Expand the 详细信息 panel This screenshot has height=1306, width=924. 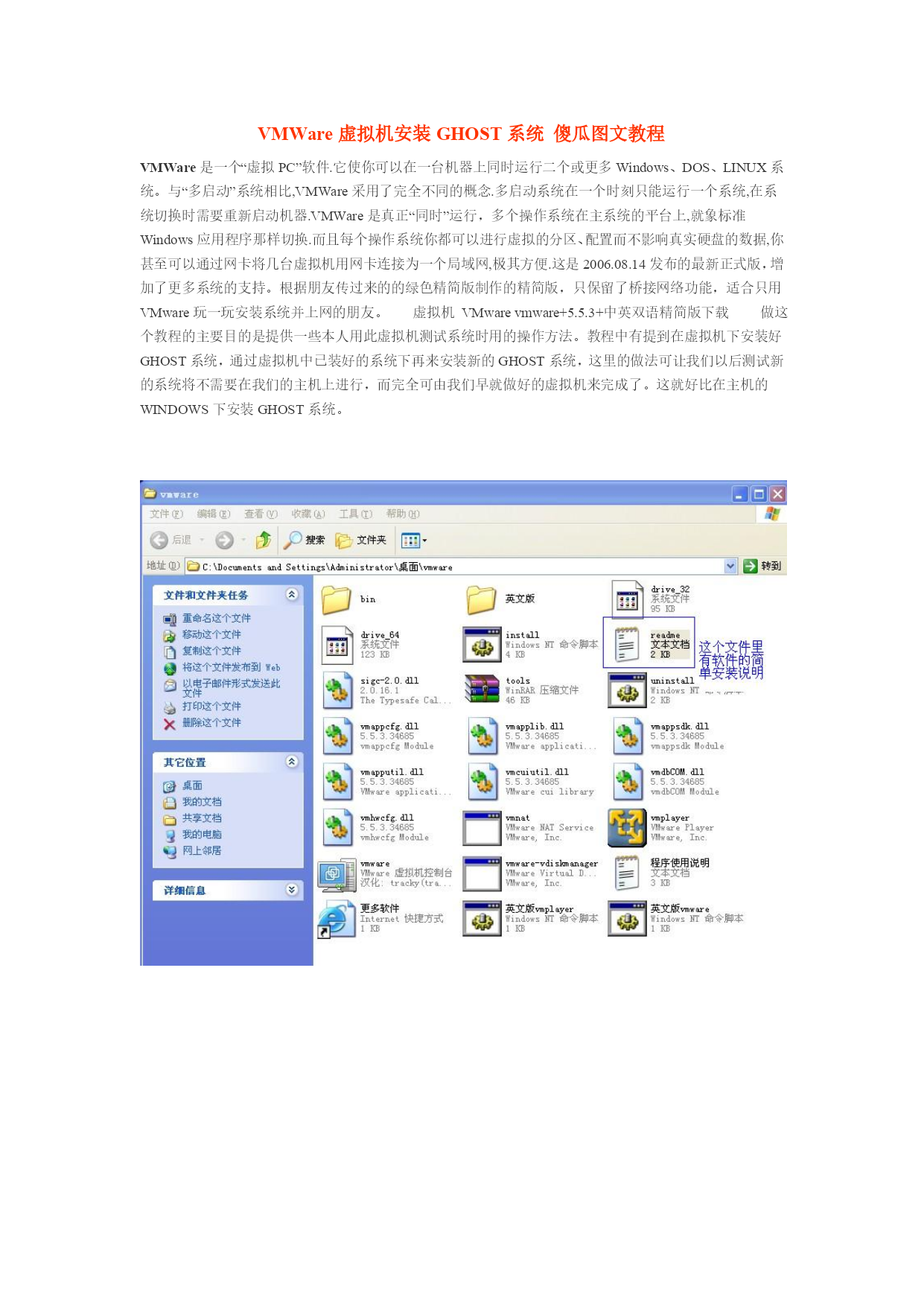coord(292,889)
